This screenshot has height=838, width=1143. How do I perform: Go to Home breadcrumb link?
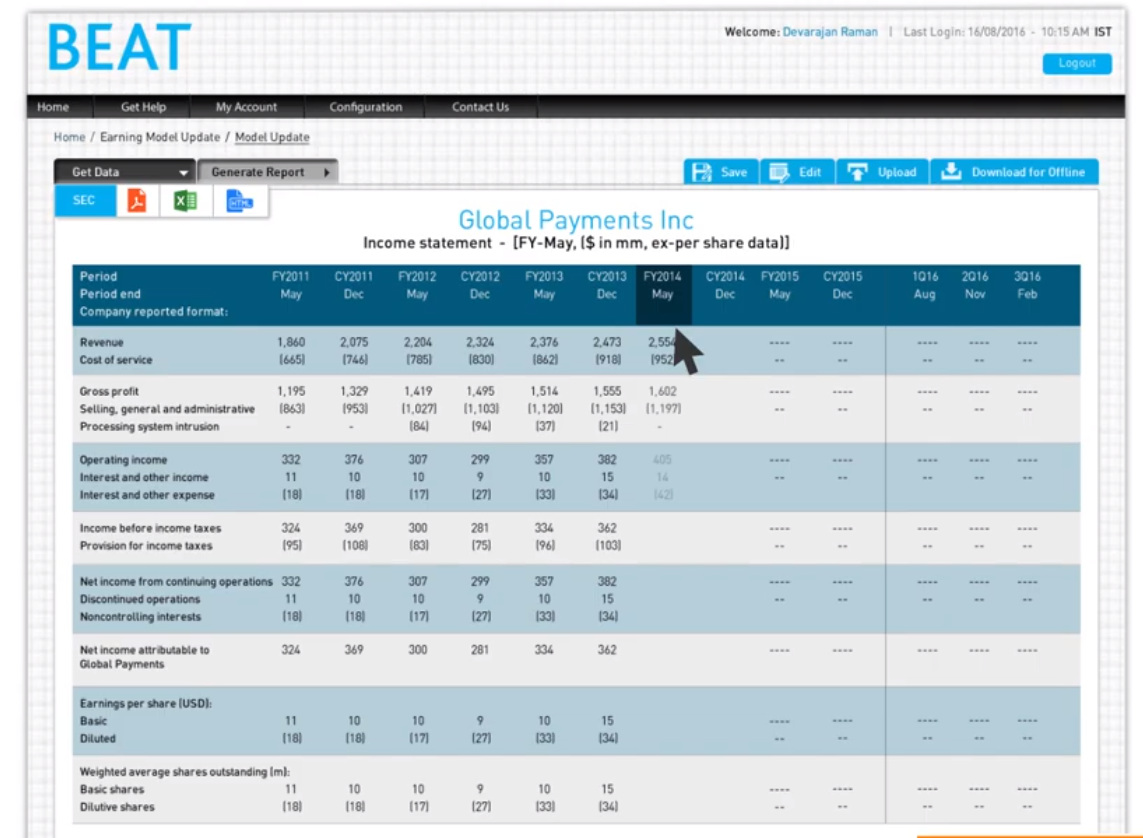69,137
